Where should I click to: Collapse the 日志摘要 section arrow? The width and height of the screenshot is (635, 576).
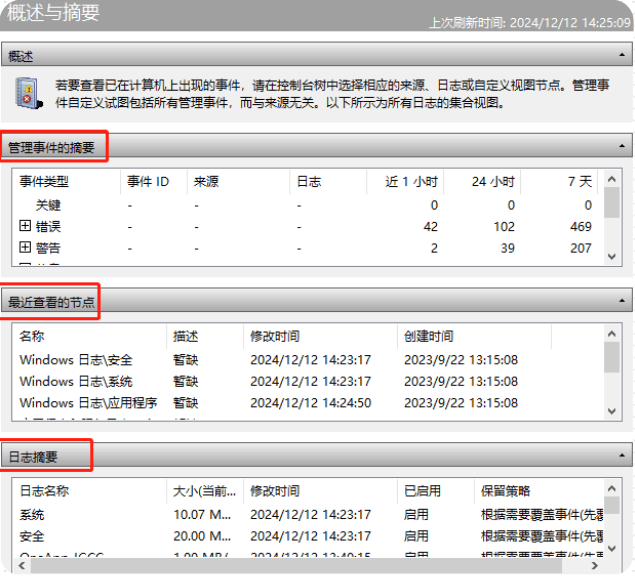[622, 456]
